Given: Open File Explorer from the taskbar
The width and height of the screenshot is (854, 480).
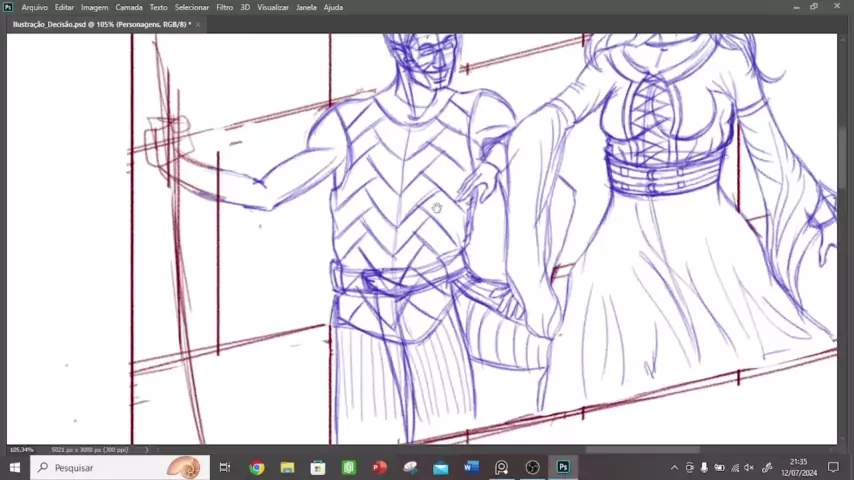Looking at the screenshot, I should tap(287, 467).
